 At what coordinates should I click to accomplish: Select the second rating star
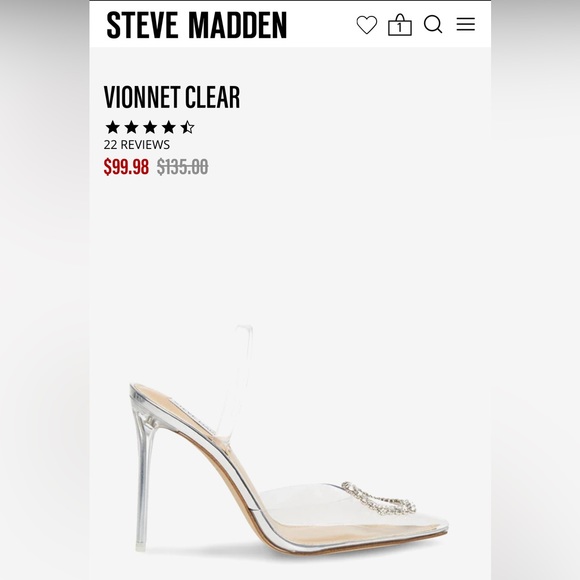(x=131, y=127)
